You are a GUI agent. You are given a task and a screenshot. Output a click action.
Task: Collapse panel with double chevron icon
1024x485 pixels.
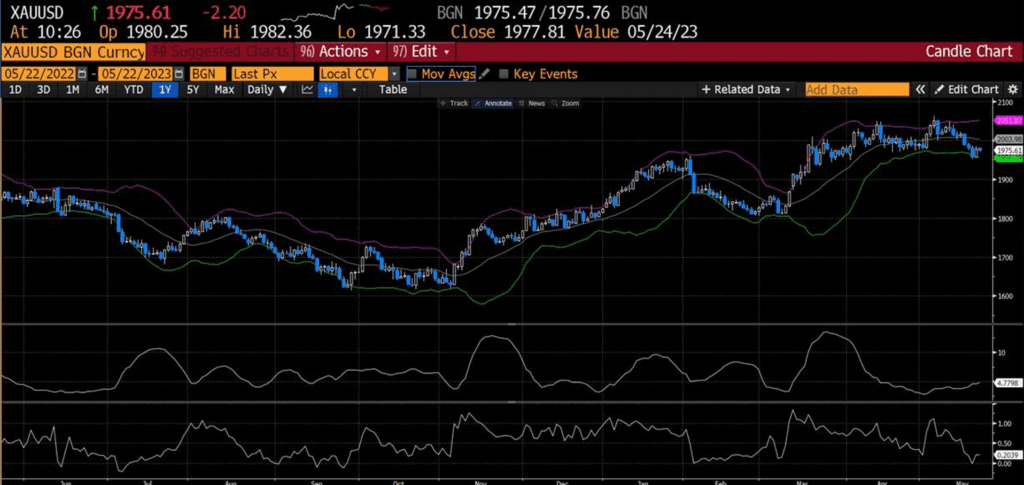coord(920,90)
